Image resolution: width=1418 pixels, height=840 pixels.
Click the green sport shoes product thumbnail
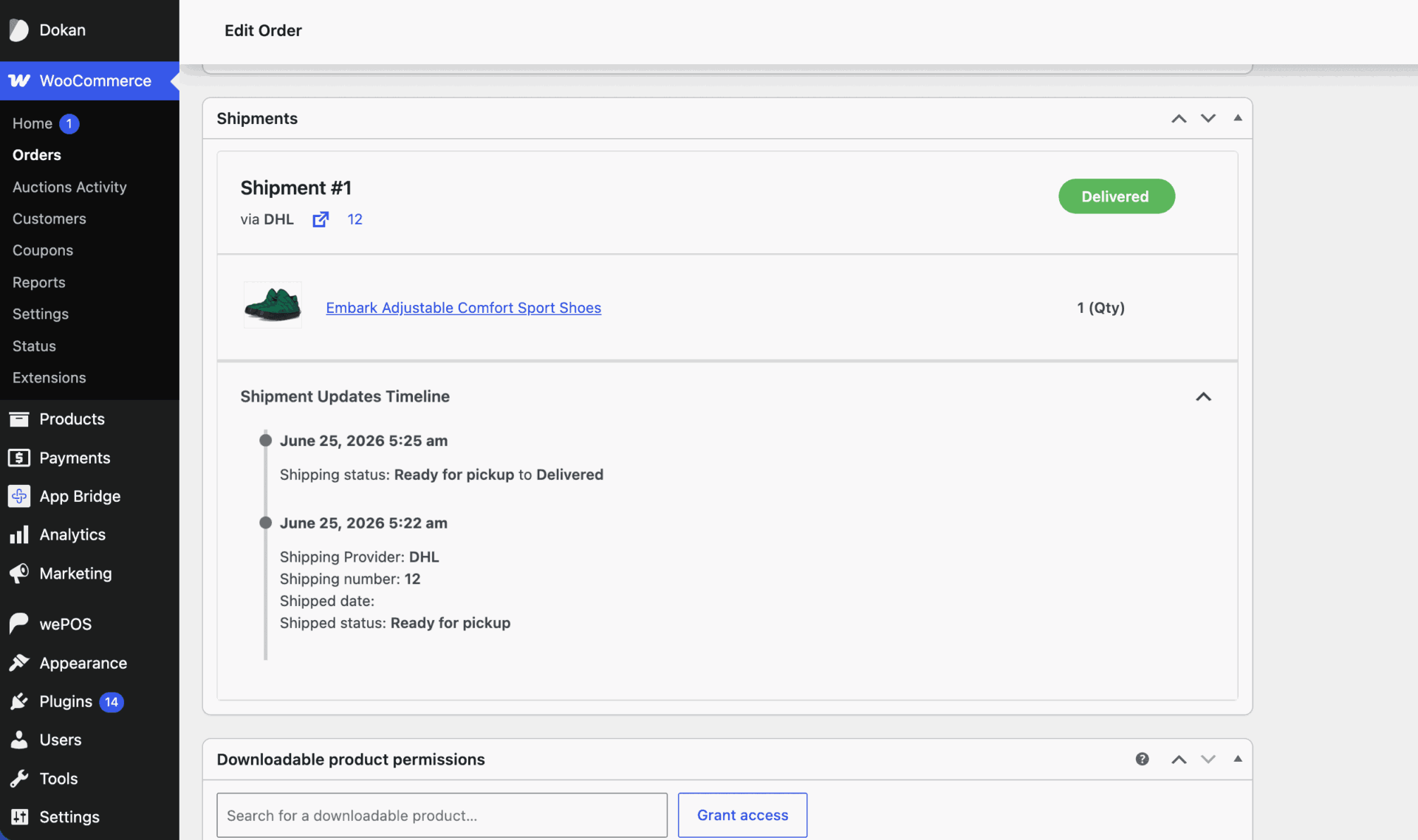coord(273,305)
